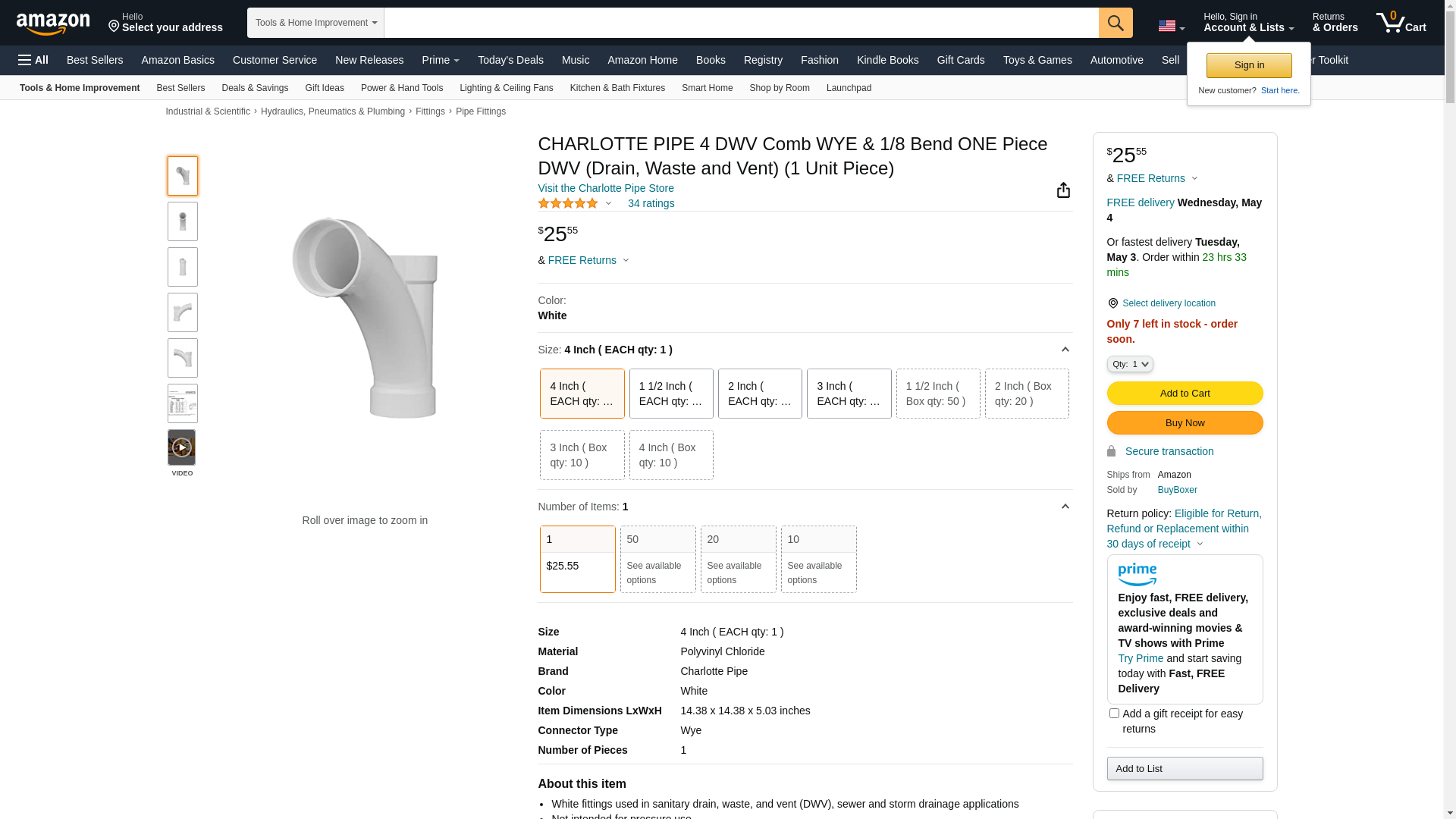This screenshot has height=819, width=1456.
Task: Collapse the Size options section chevron
Action: pyautogui.click(x=1065, y=350)
